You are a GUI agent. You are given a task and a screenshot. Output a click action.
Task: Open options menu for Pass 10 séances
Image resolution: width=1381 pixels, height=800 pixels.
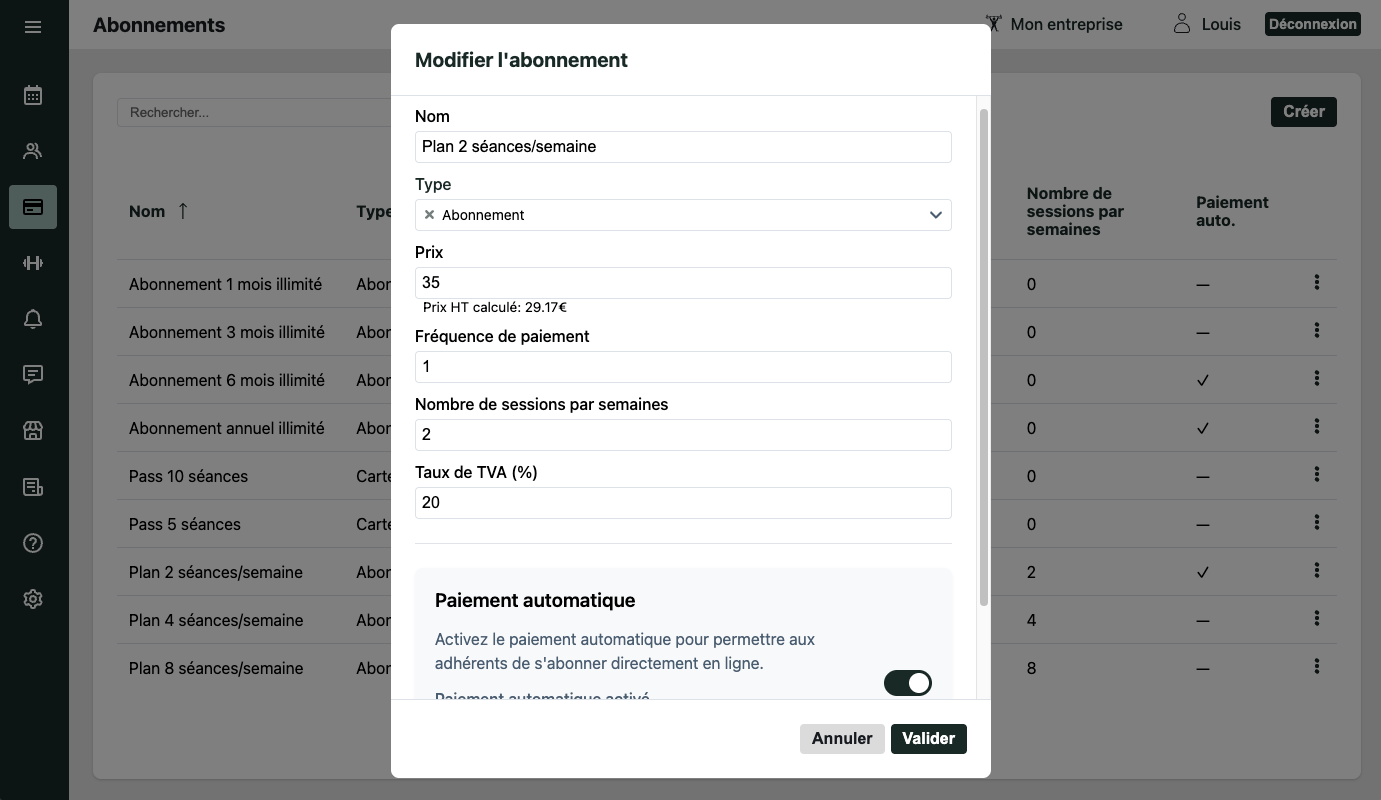click(1317, 475)
